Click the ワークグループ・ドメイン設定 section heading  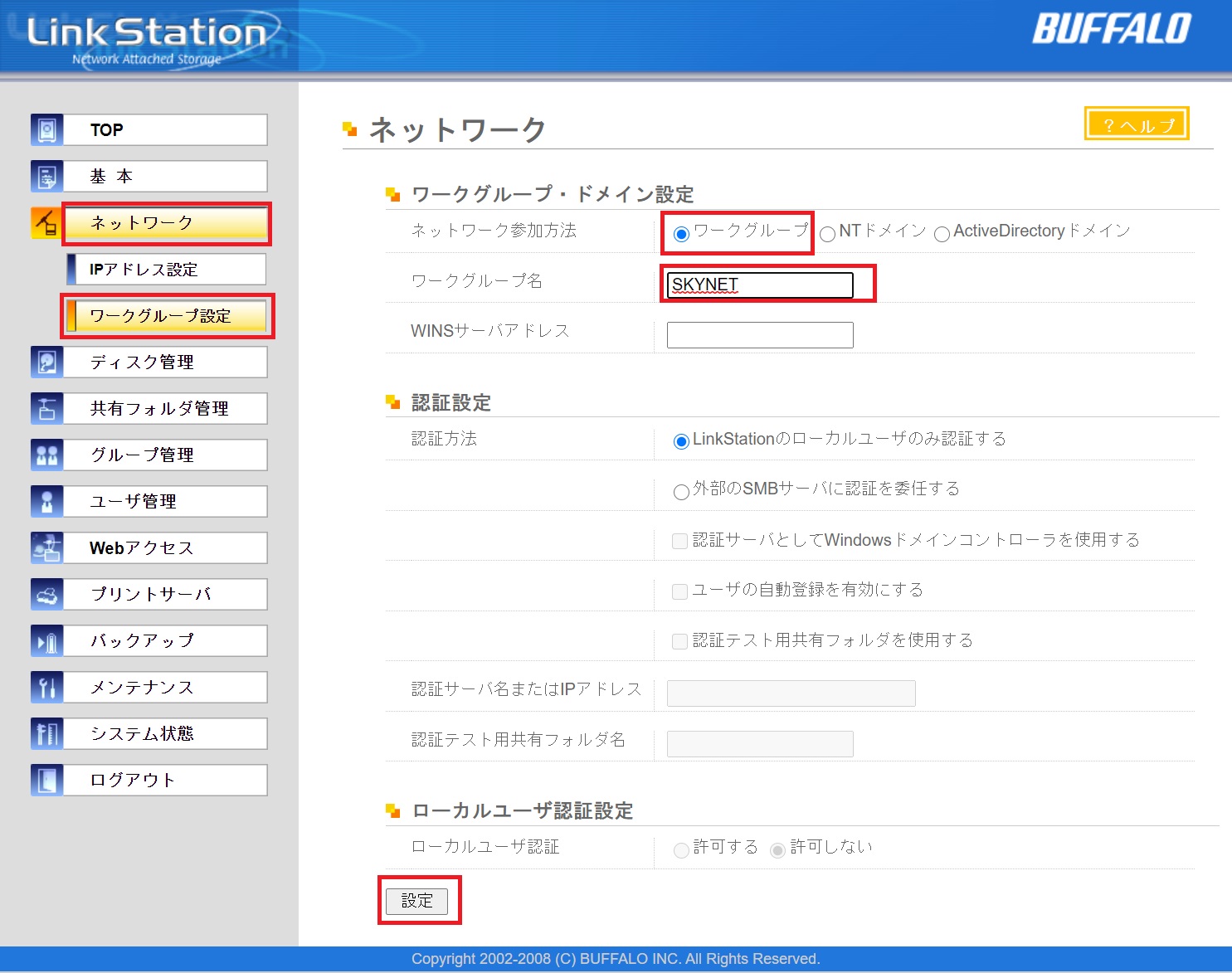coord(553,194)
